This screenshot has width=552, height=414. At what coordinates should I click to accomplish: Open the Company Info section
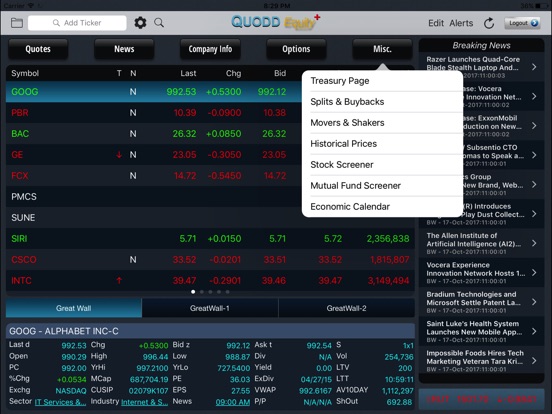click(x=210, y=49)
